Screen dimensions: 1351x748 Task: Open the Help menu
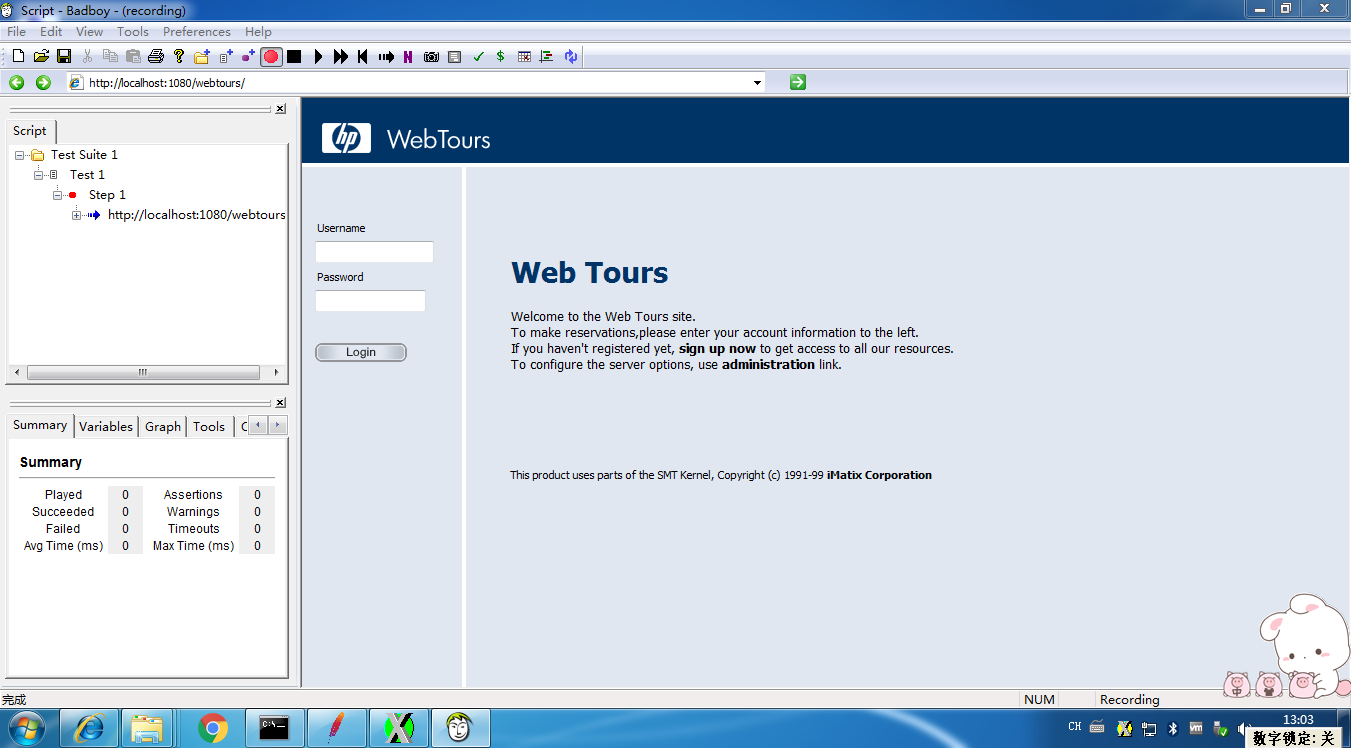pos(258,32)
